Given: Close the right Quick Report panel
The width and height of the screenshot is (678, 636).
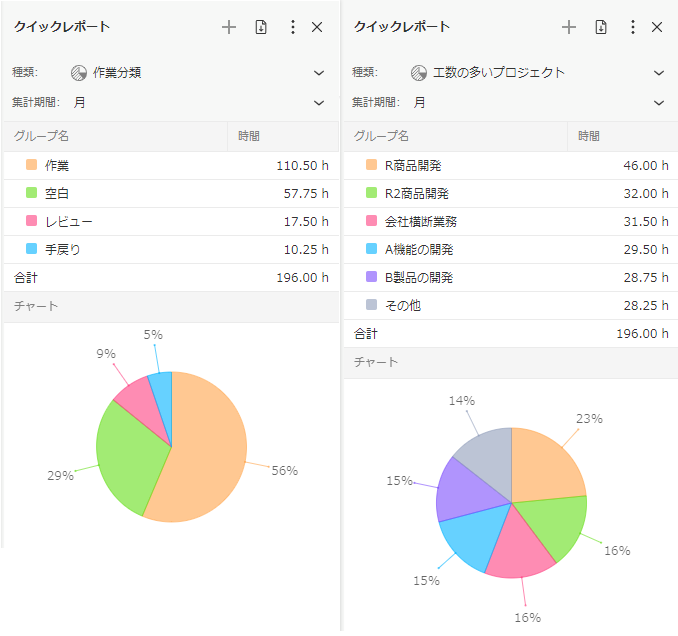Looking at the screenshot, I should 657,27.
